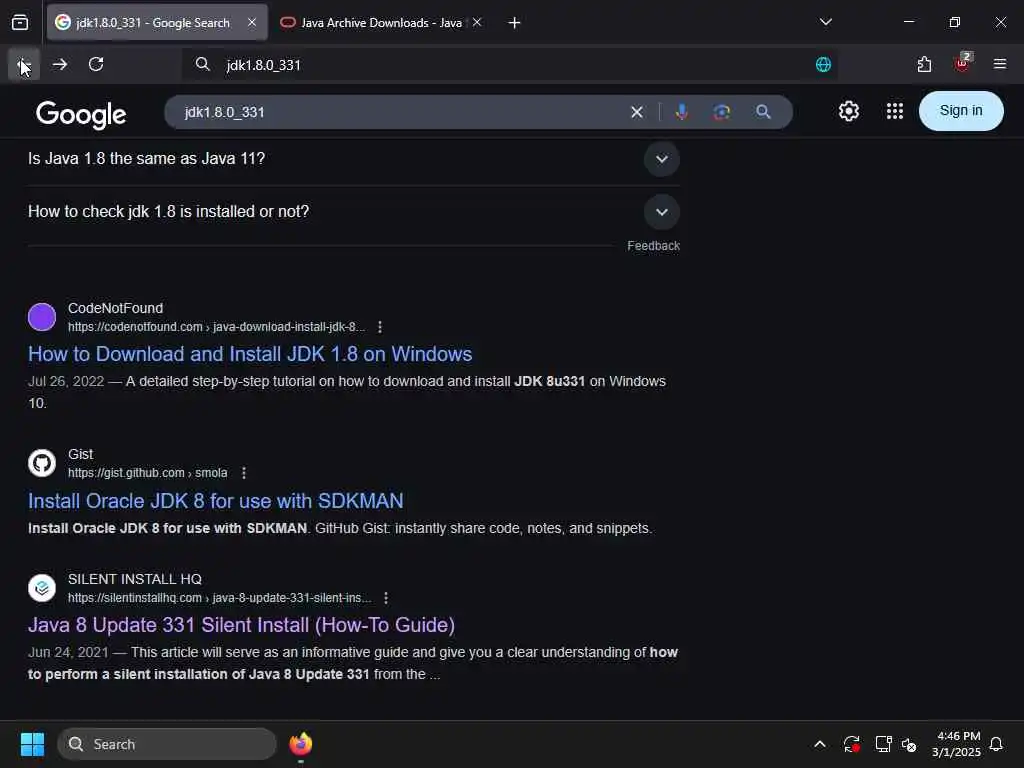
Task: Open the Windows Start menu
Action: (x=32, y=744)
